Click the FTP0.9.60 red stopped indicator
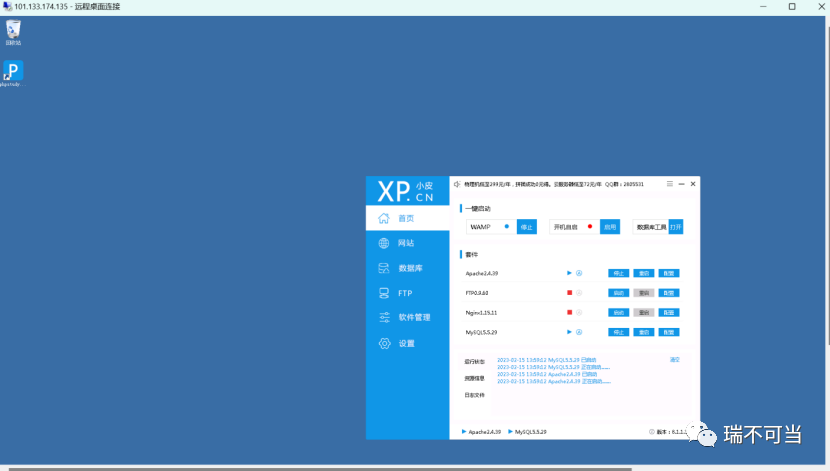830x471 pixels. coord(570,293)
